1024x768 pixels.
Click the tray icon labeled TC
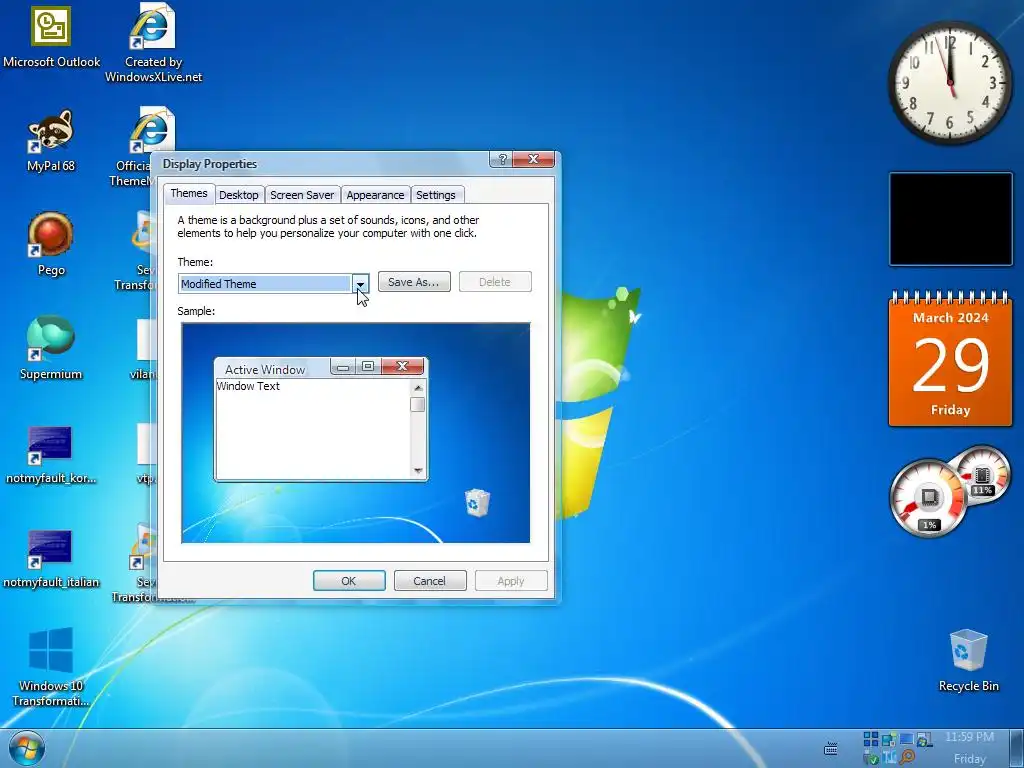pos(889,758)
